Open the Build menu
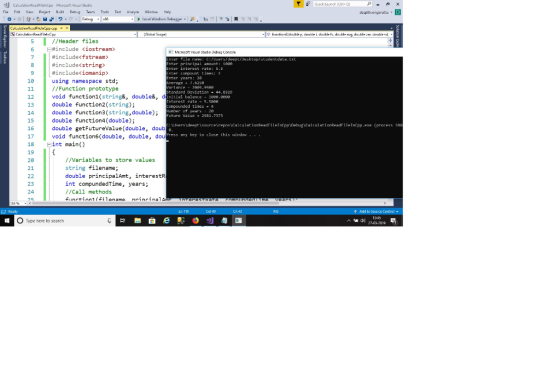 click(60, 12)
